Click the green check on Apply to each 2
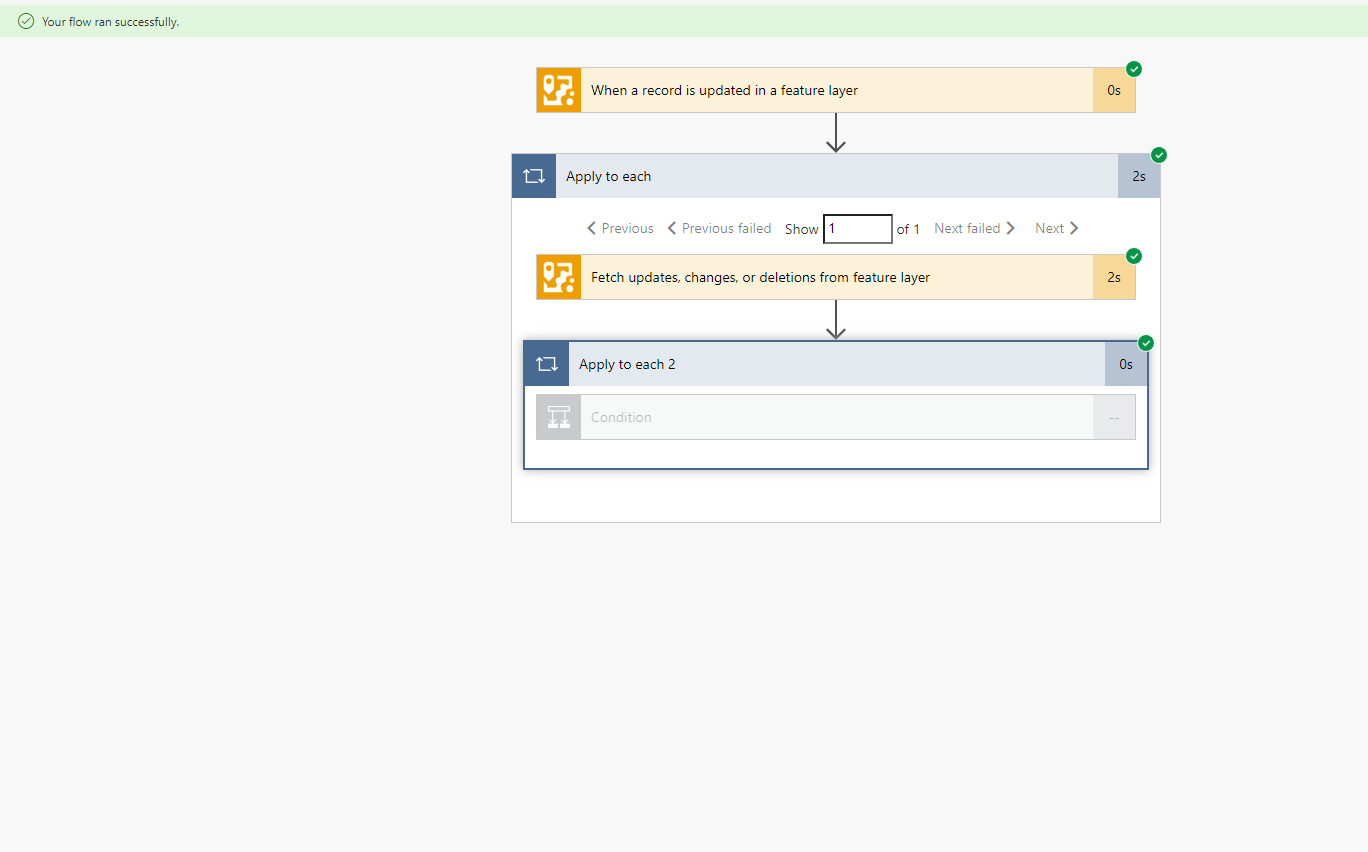Image resolution: width=1368 pixels, height=852 pixels. [x=1146, y=342]
